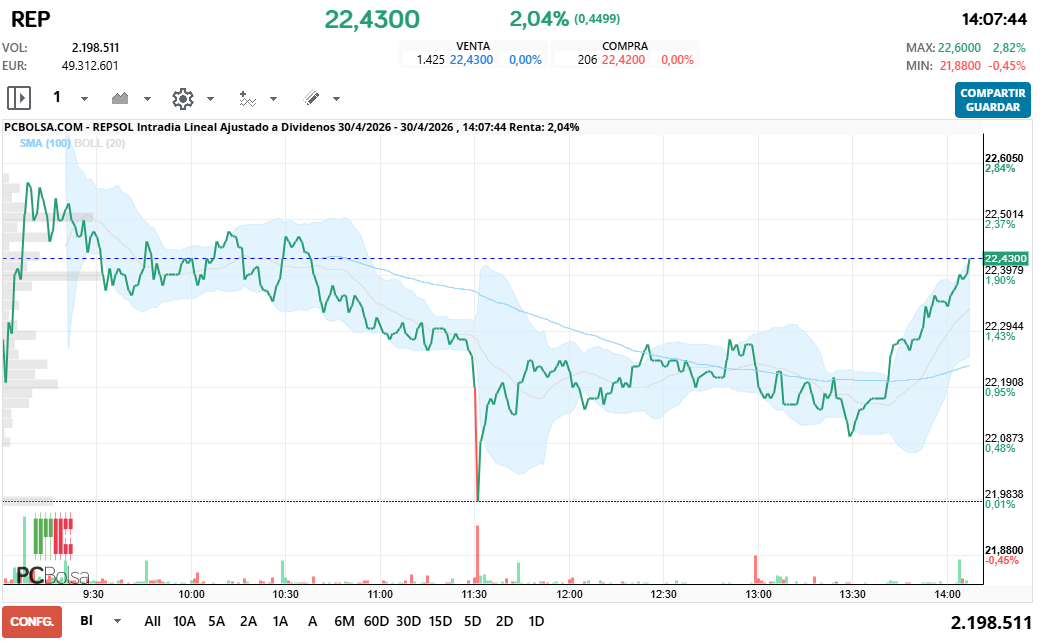Screen dimensions: 1046x643
Task: Click the COMPARTIR GUARDAR button
Action: pos(993,100)
